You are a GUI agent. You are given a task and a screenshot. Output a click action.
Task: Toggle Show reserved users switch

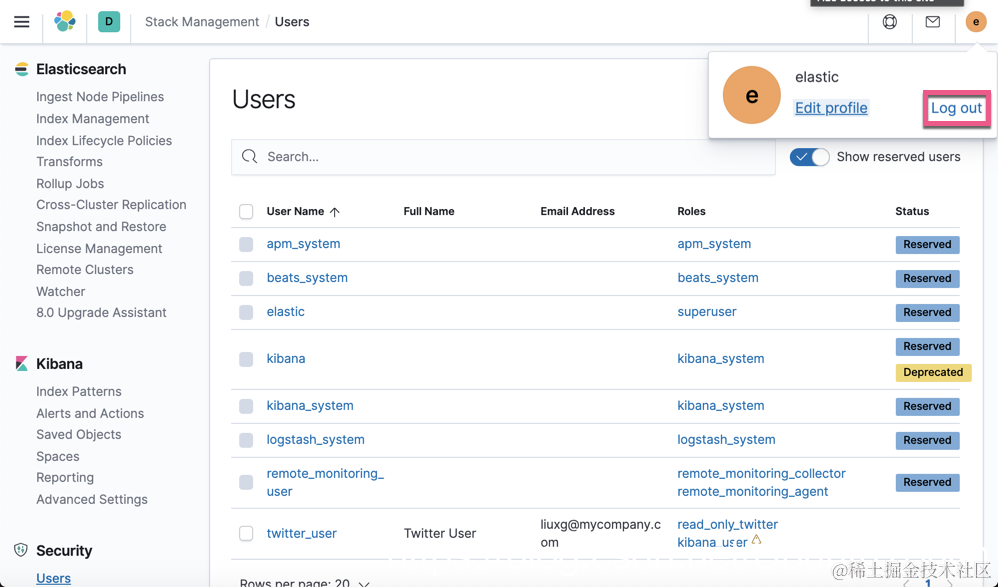click(810, 157)
